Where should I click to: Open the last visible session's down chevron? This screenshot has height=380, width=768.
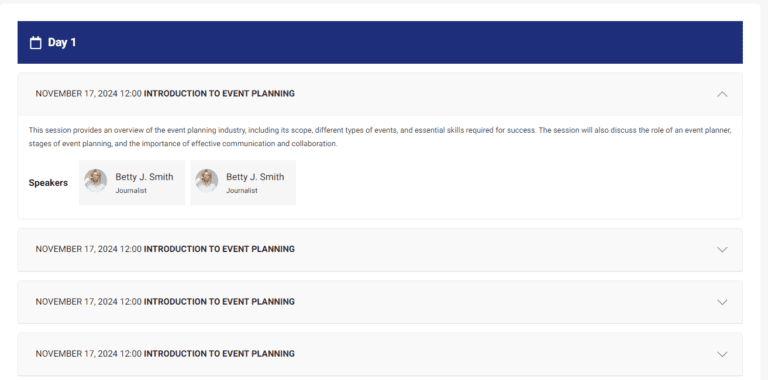coord(722,354)
